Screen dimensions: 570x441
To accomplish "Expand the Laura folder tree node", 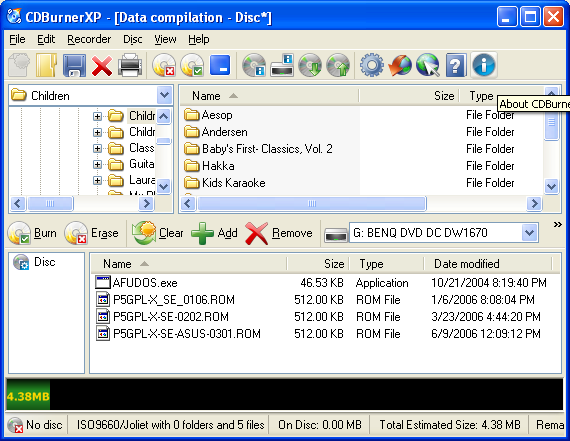I will point(97,180).
